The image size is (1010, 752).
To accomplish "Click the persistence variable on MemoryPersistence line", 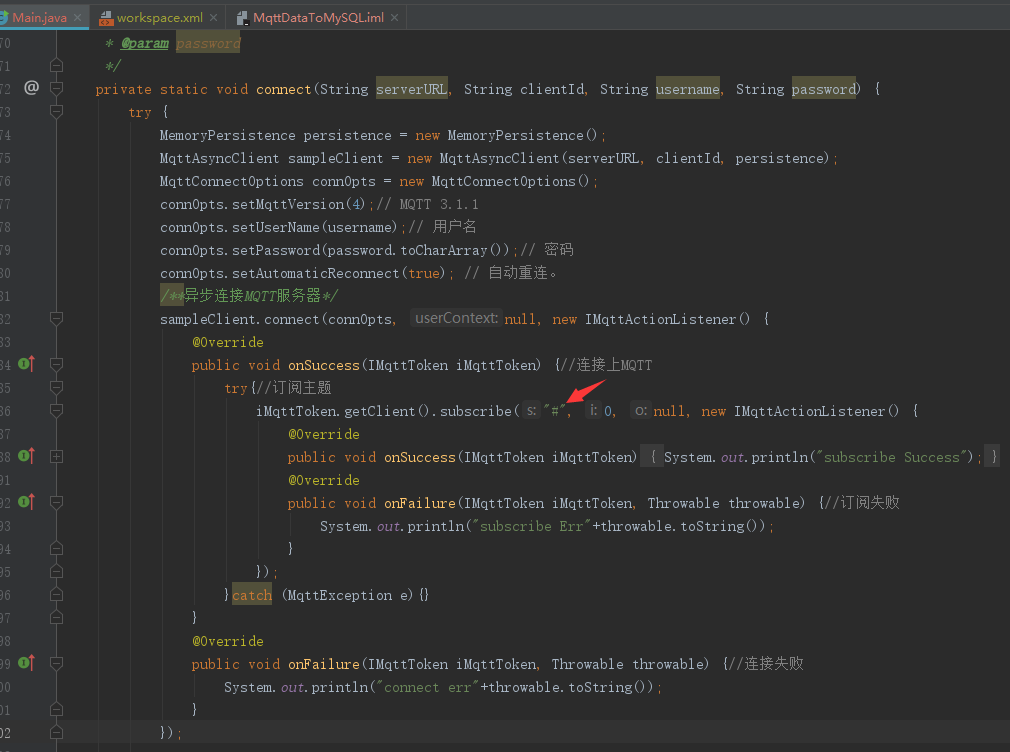I will click(x=347, y=135).
